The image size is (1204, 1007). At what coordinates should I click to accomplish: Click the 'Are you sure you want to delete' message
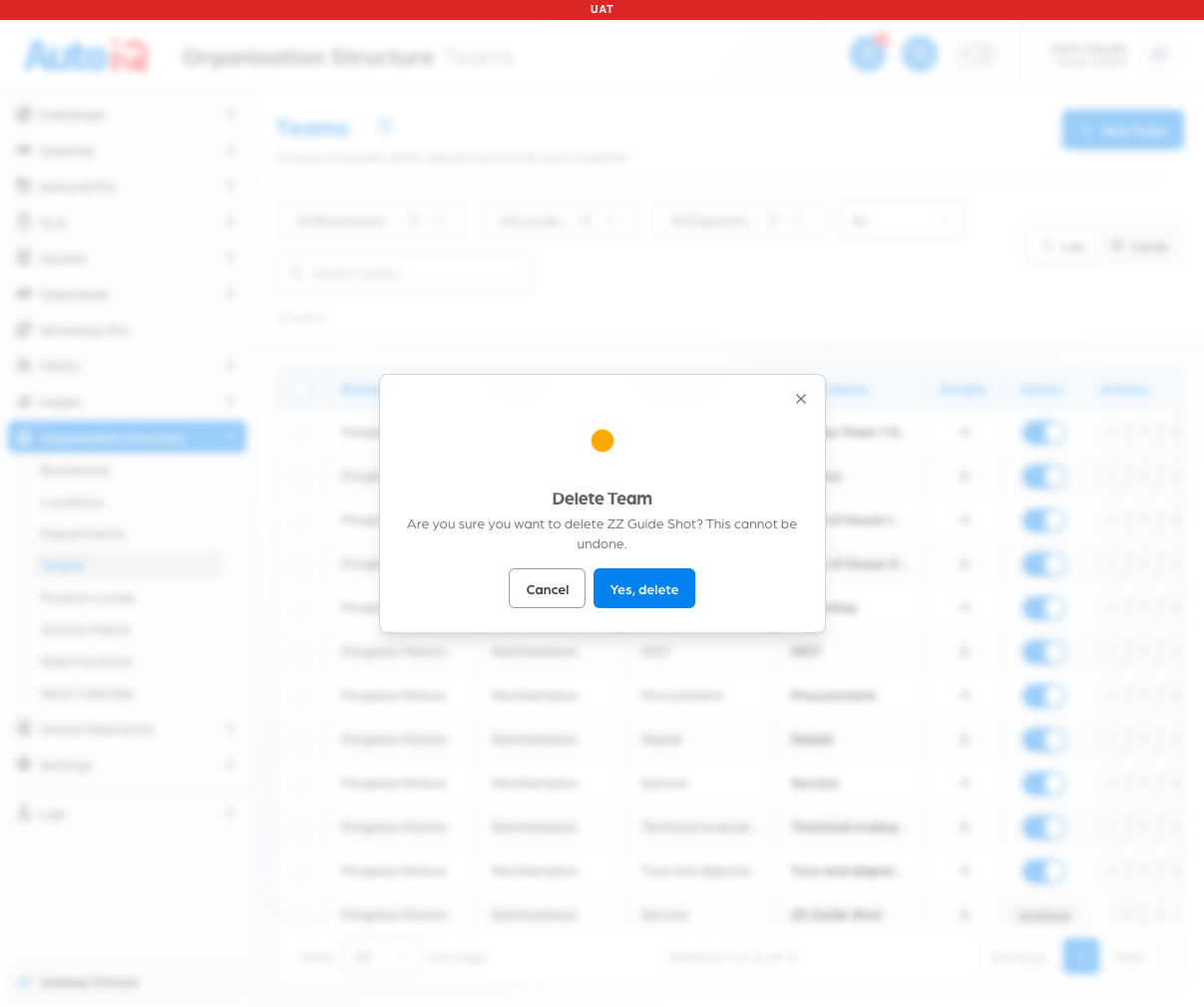pos(602,534)
